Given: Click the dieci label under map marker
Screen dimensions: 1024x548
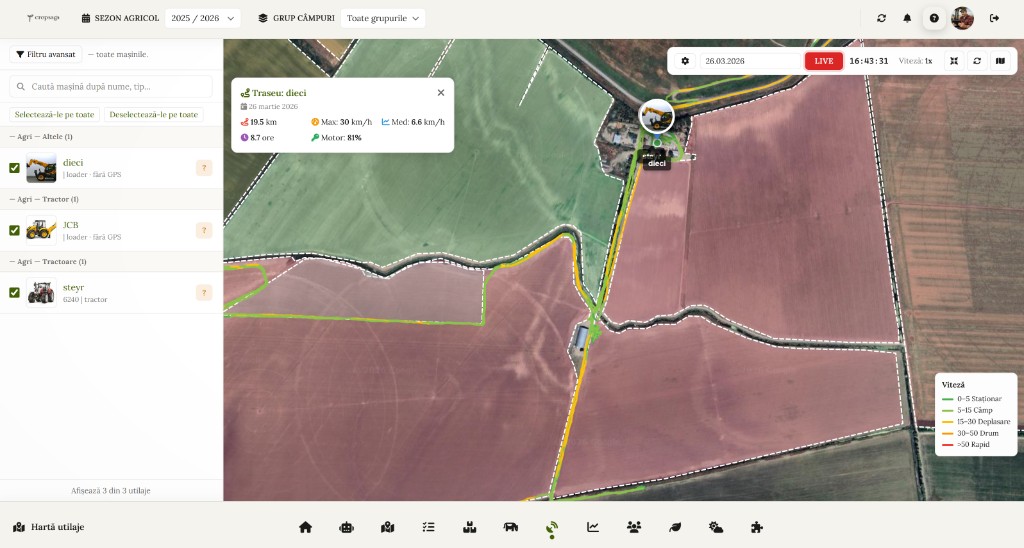Looking at the screenshot, I should pyautogui.click(x=657, y=163).
